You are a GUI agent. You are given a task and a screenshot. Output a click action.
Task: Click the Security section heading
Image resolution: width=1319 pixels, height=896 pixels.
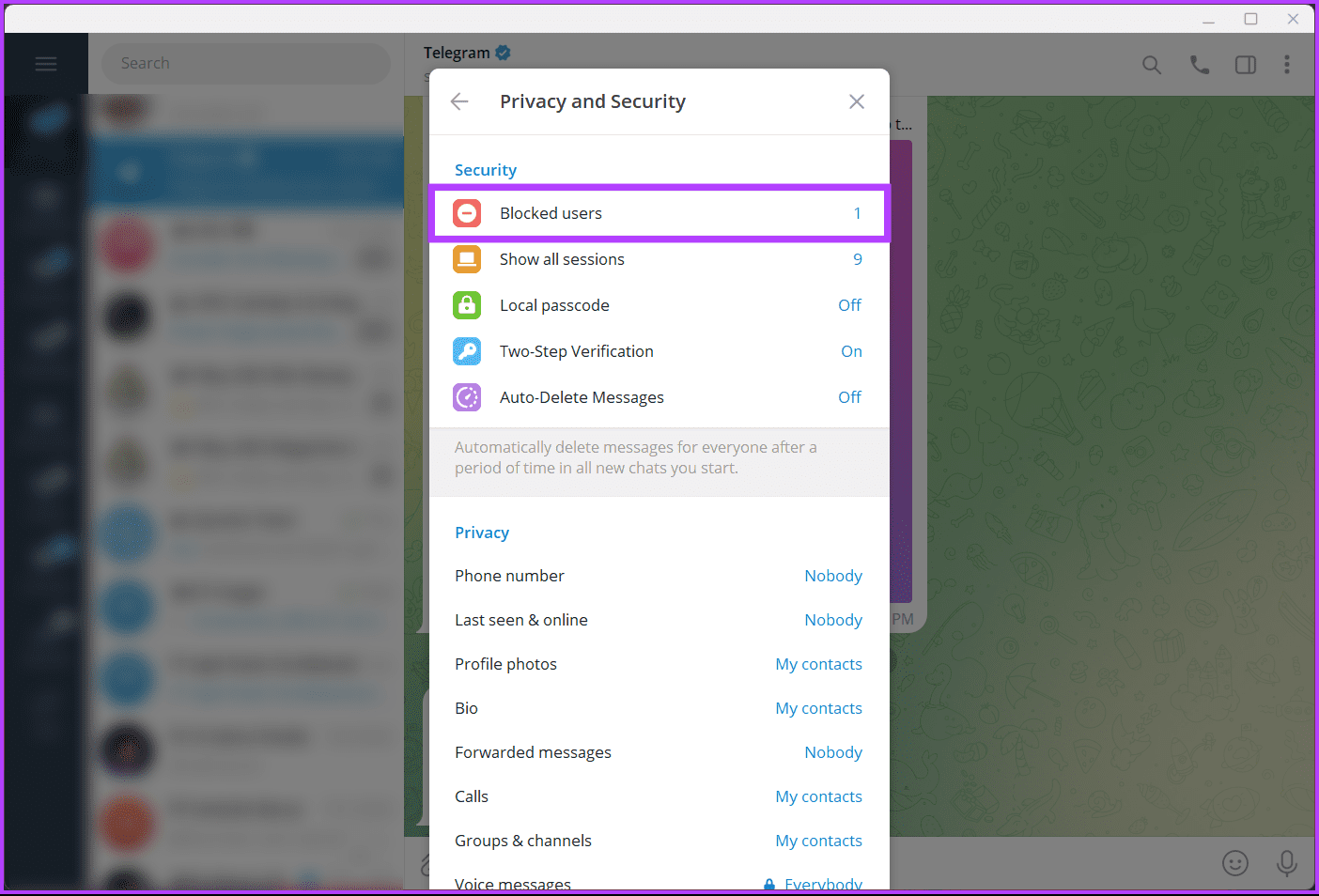pyautogui.click(x=486, y=170)
